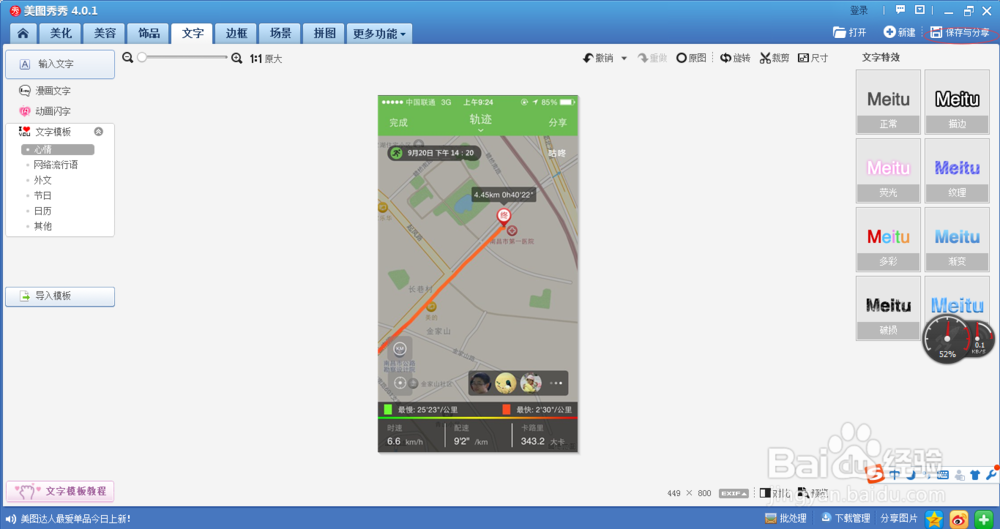Select the 文字 tab
The width and height of the screenshot is (1000, 529).
[x=192, y=34]
